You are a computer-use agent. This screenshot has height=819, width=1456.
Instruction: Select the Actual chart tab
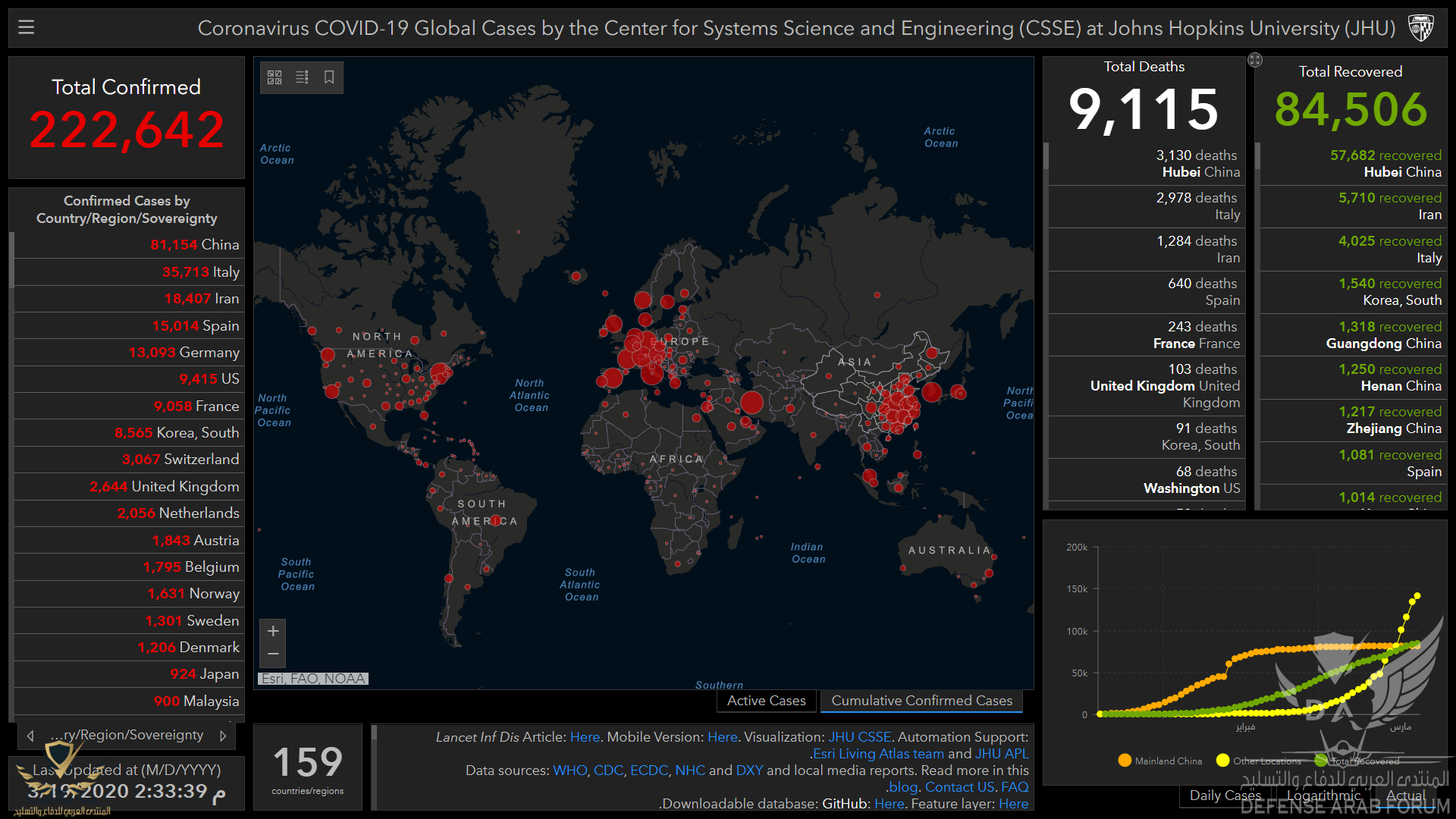coord(1406,795)
